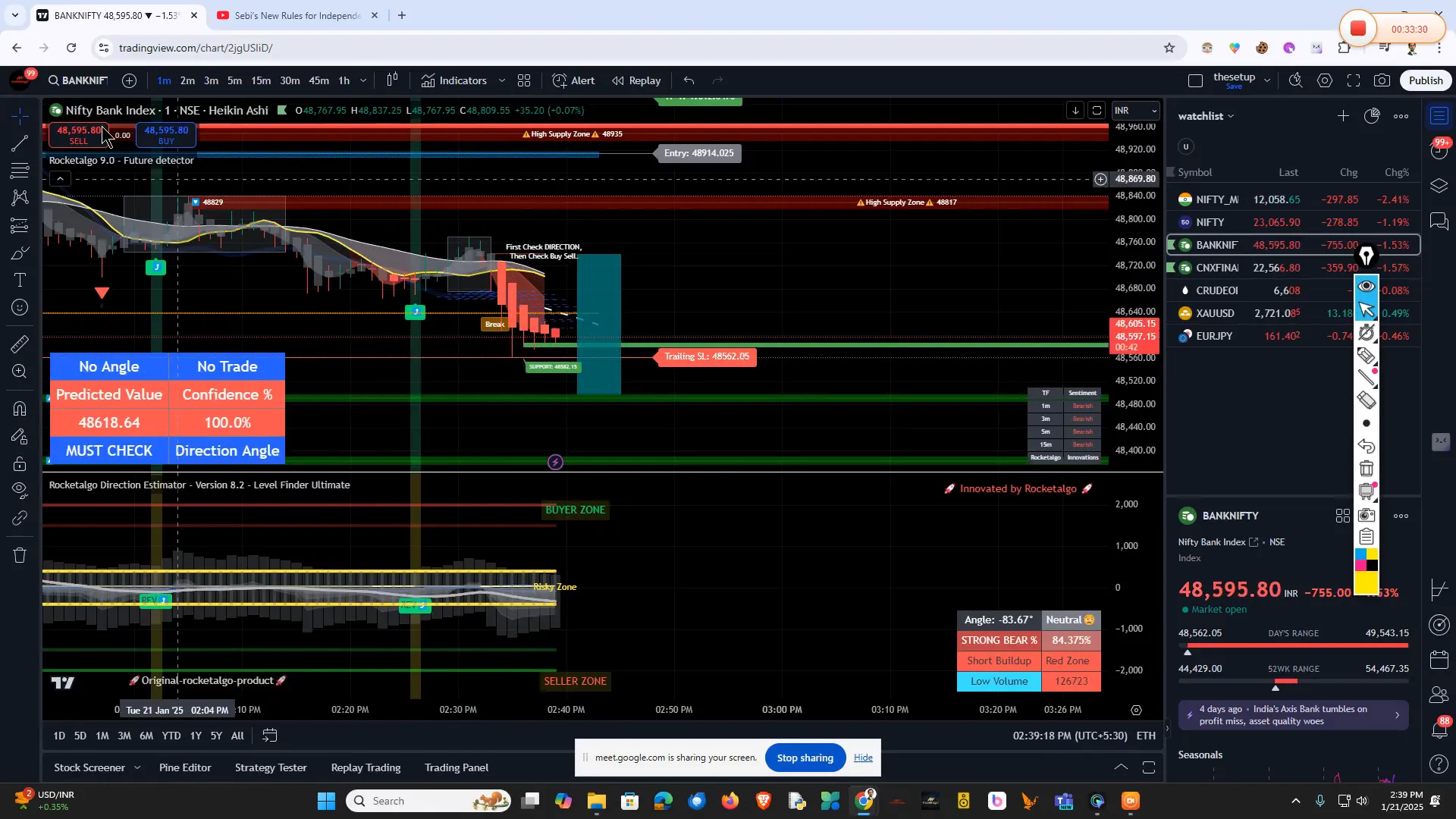Open the Axis Bank news headline

1293,715
